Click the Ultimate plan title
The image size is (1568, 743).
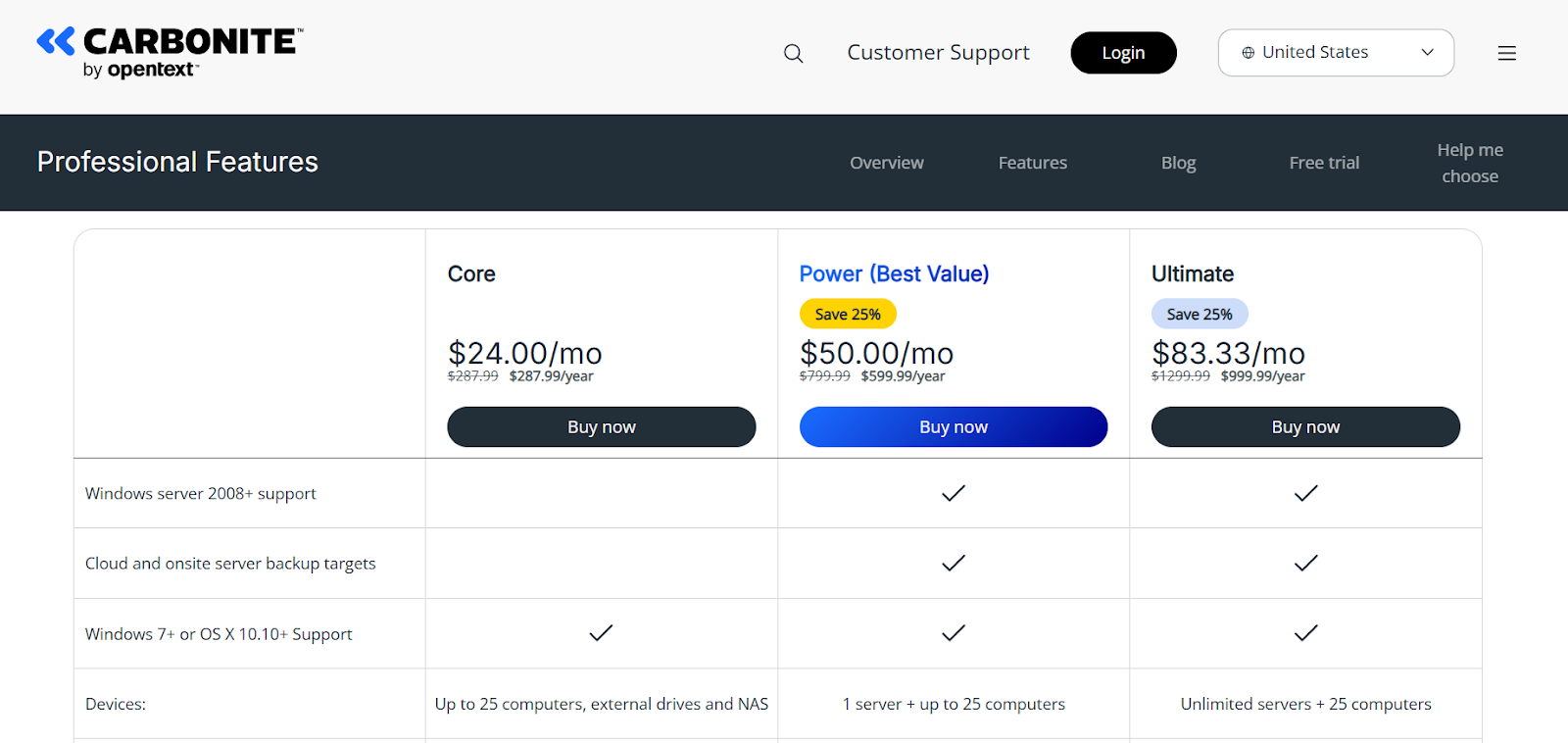(x=1192, y=274)
